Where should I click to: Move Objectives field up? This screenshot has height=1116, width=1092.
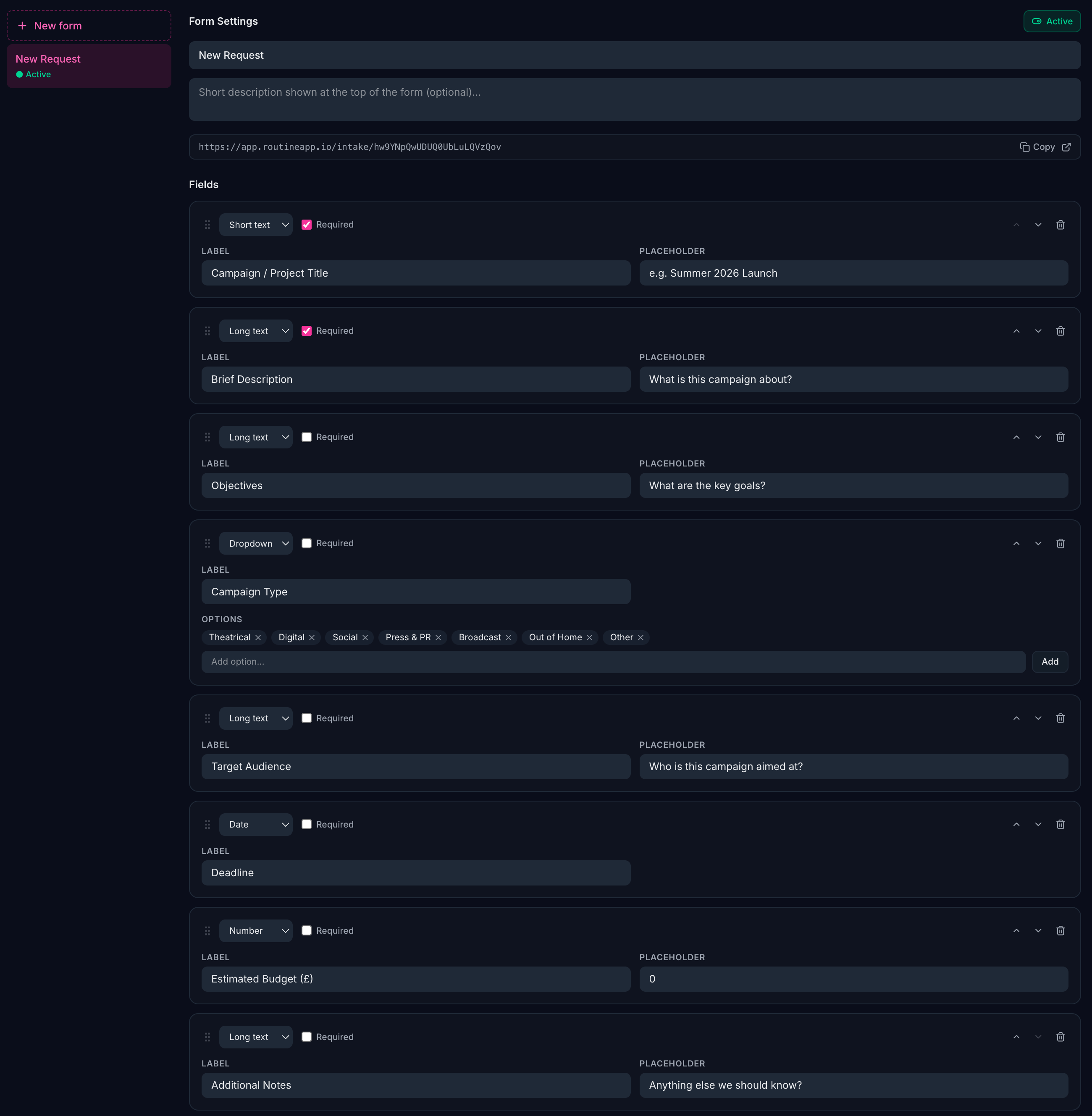pyautogui.click(x=1016, y=437)
